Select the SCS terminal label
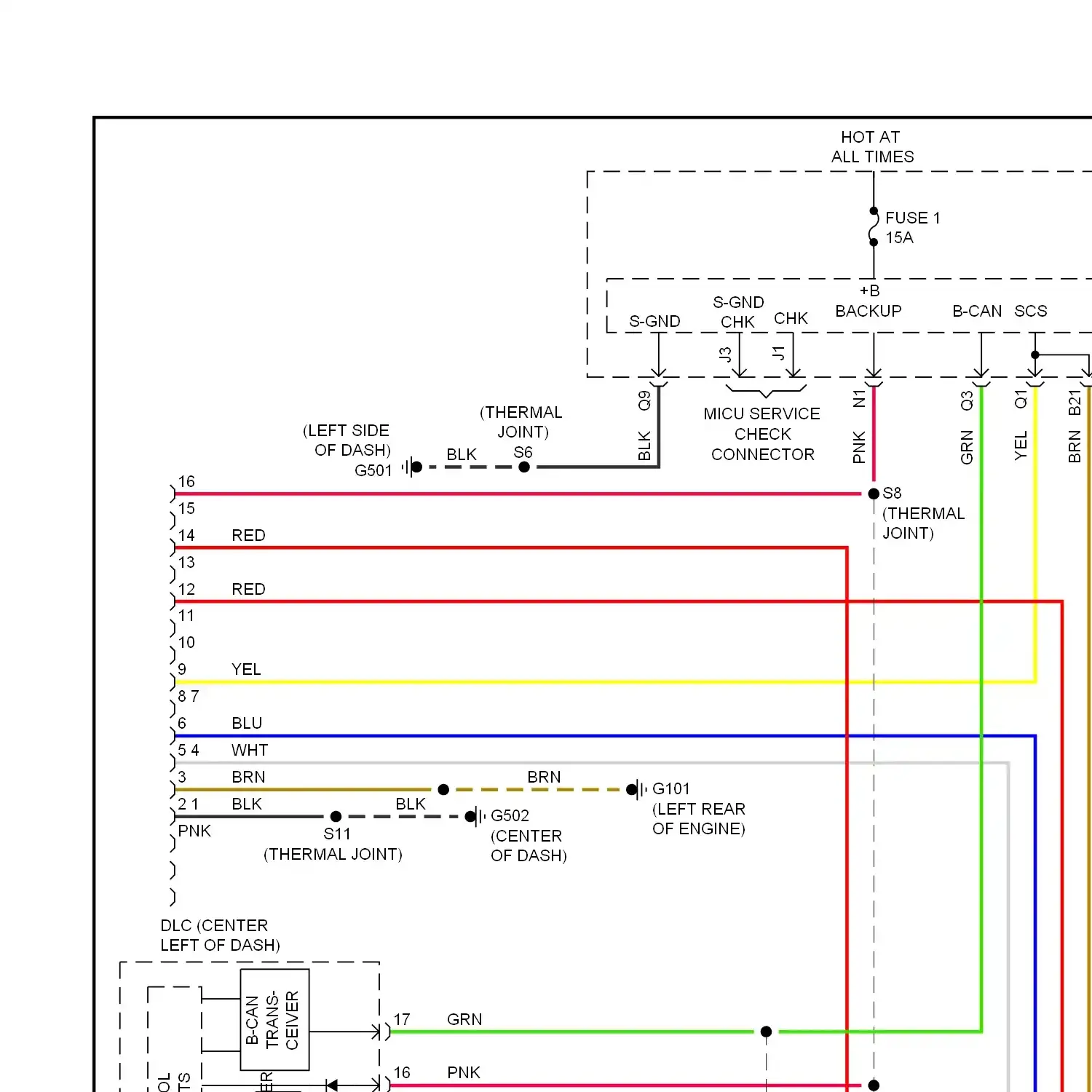1092x1092 pixels. coord(1031,311)
